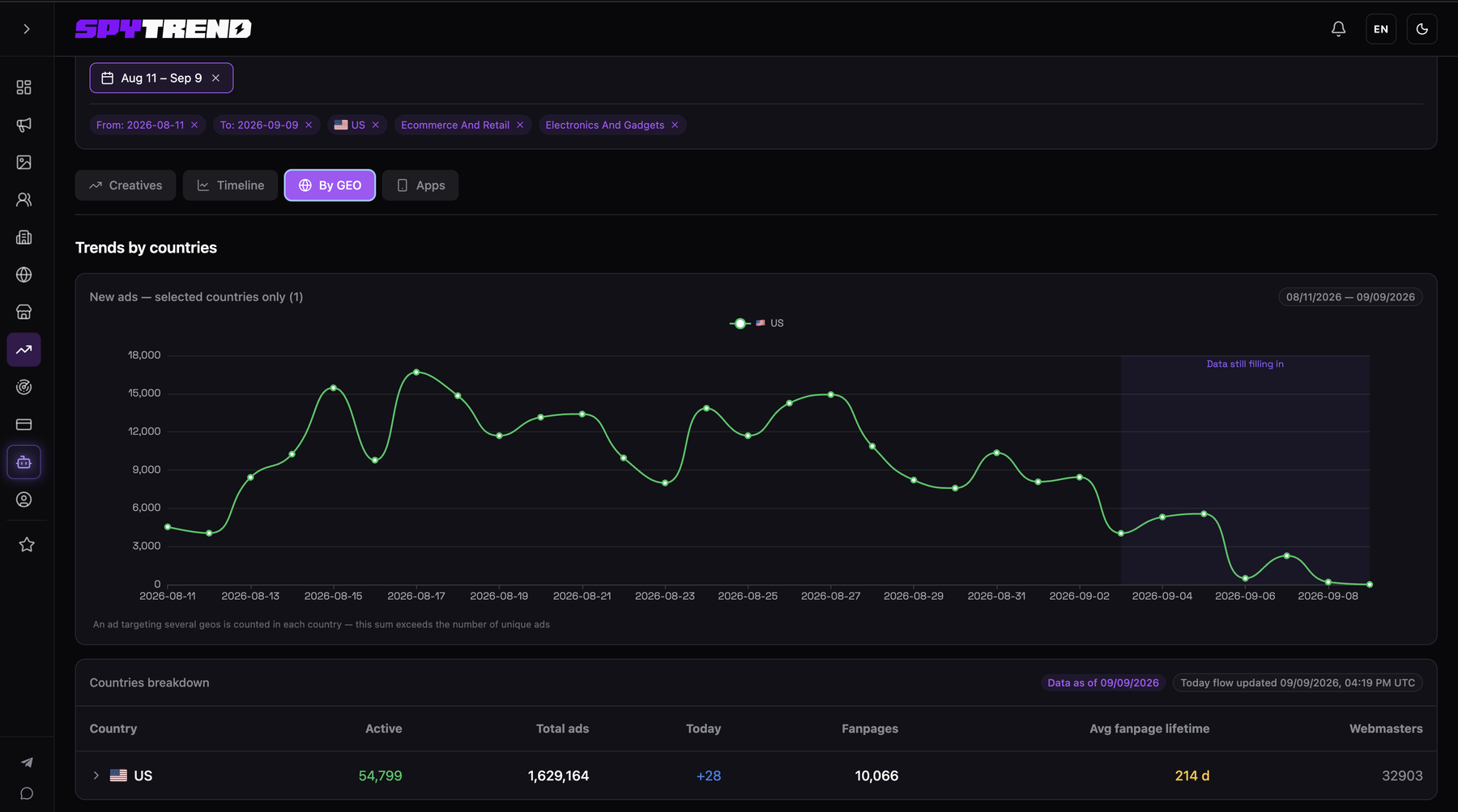The width and height of the screenshot is (1458, 812).
Task: Toggle the US series in chart legend
Action: point(757,323)
